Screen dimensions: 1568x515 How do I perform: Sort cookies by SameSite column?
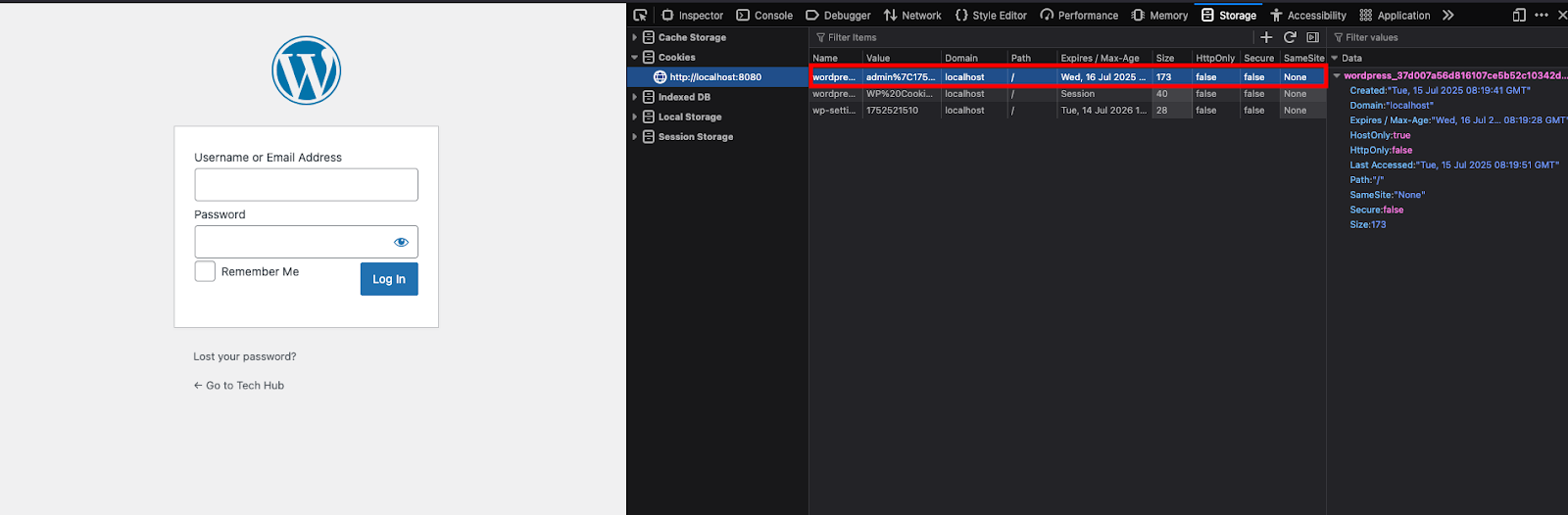(1303, 58)
